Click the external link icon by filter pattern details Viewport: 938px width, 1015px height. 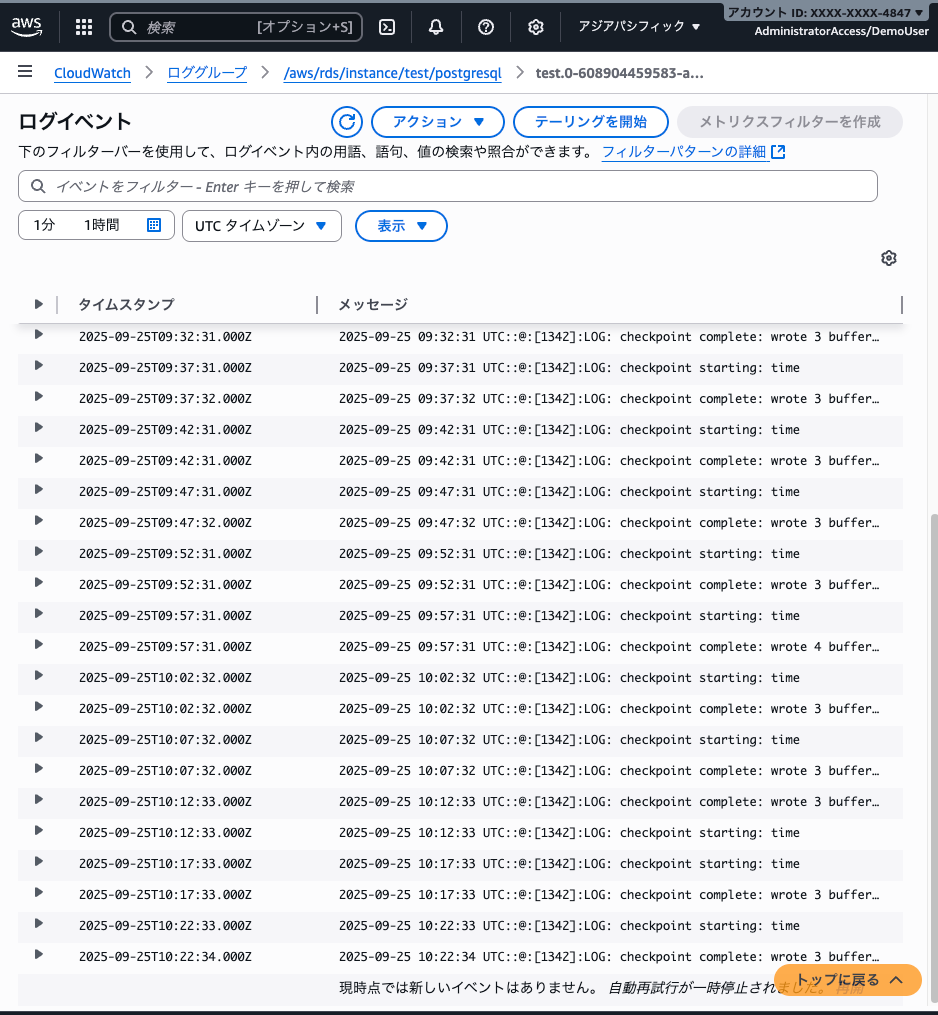tap(779, 152)
